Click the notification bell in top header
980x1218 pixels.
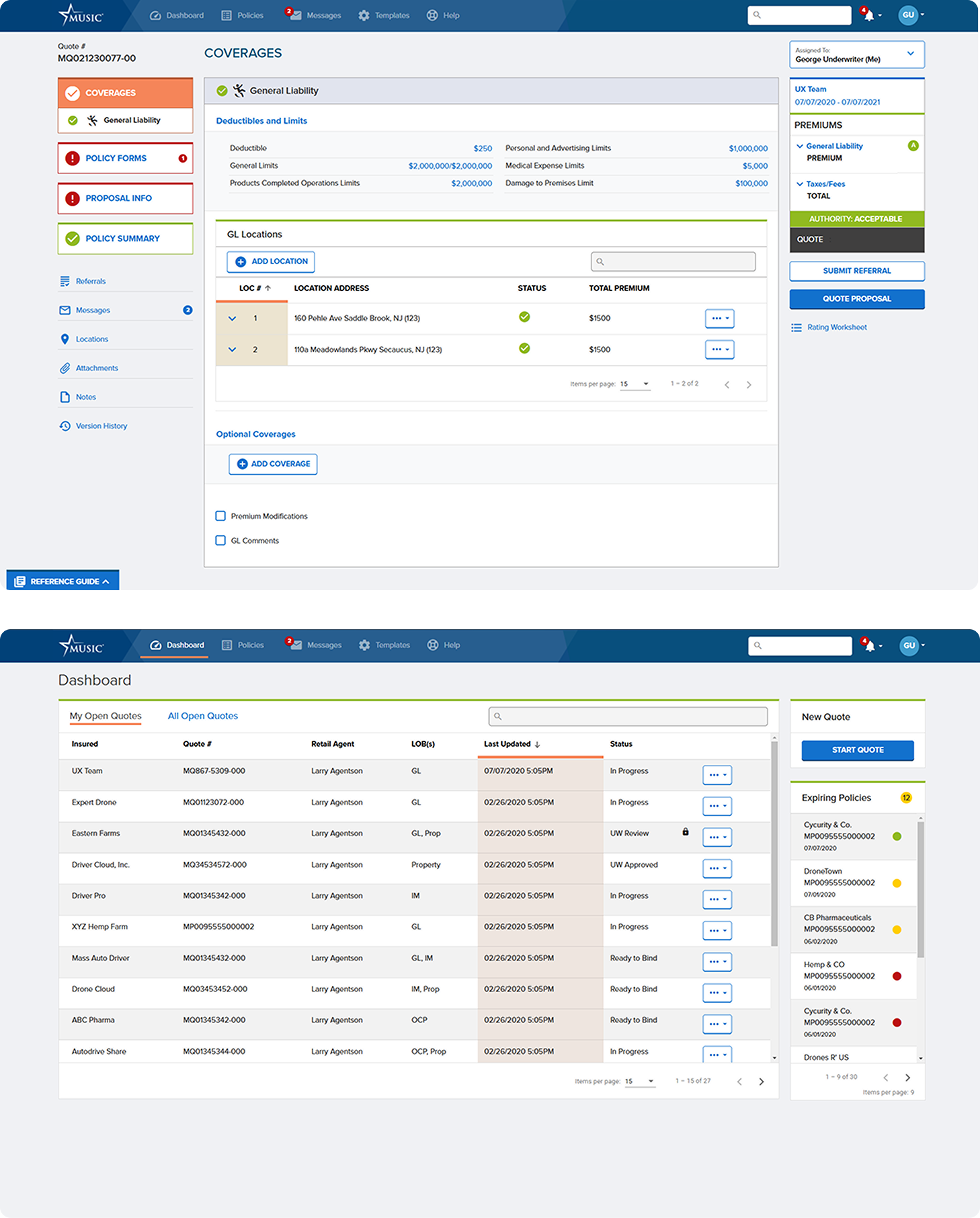coord(869,15)
